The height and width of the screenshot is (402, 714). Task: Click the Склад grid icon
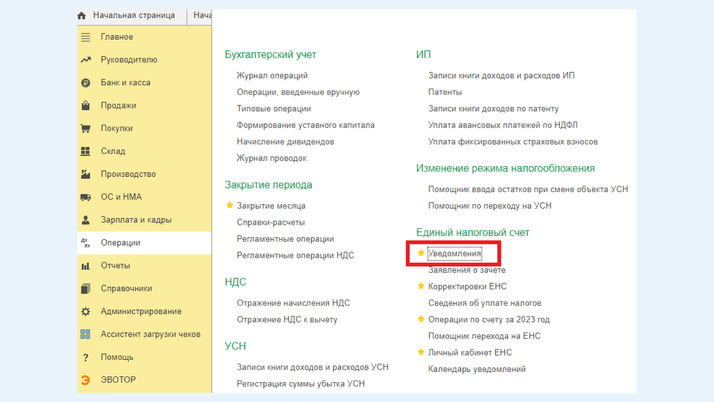86,151
